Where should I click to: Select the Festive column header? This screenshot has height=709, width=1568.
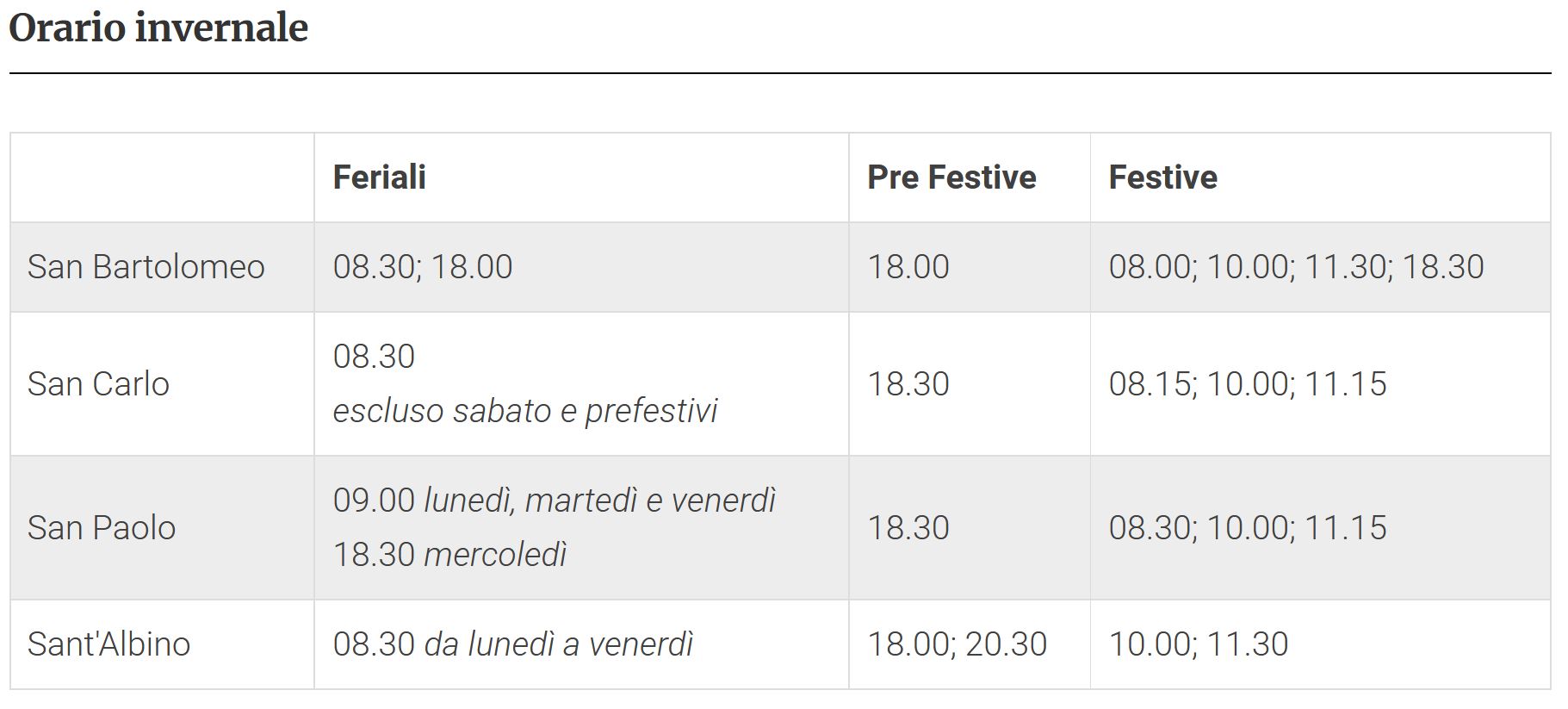pyautogui.click(x=1162, y=177)
